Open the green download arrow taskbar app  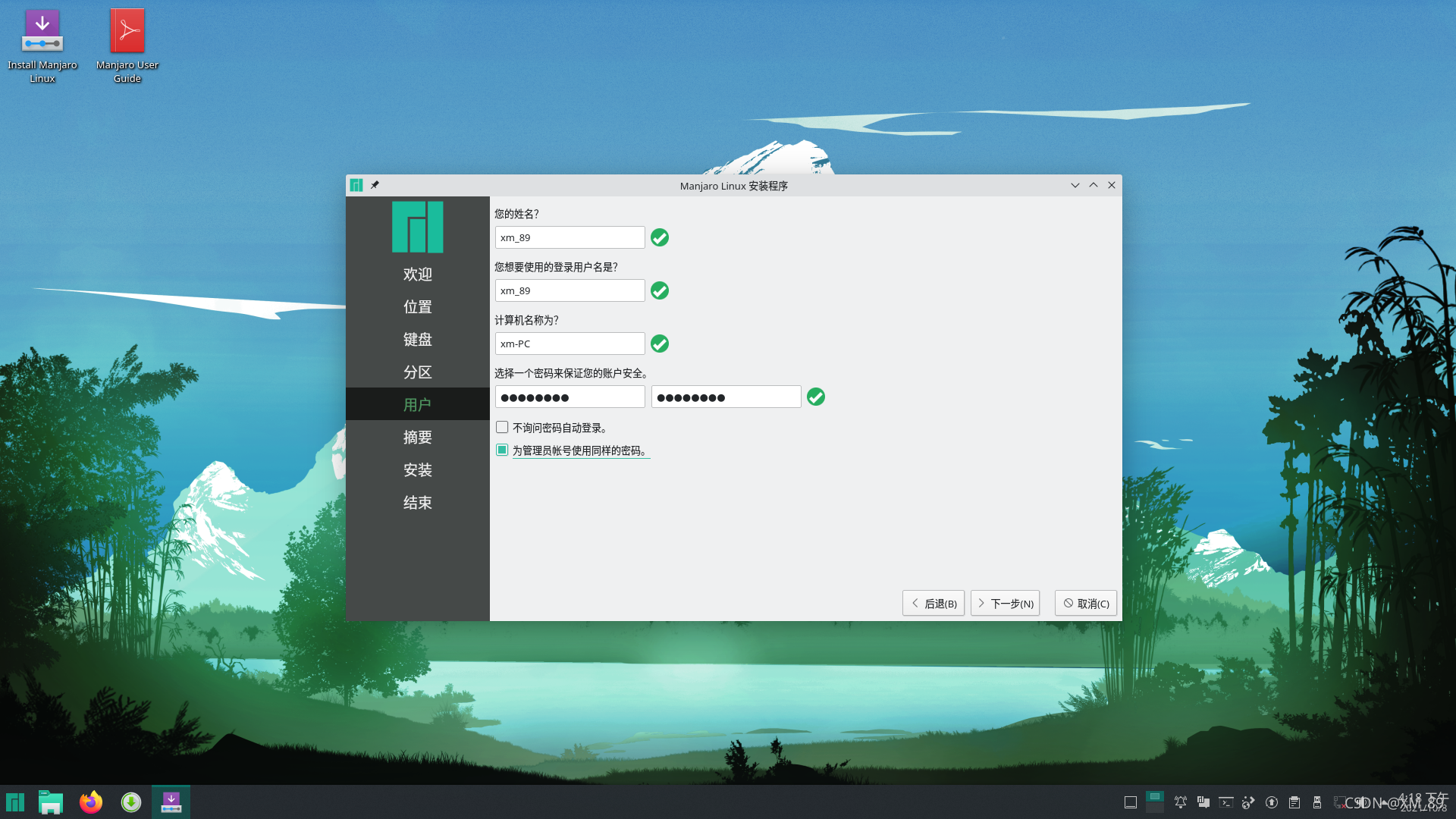[131, 802]
